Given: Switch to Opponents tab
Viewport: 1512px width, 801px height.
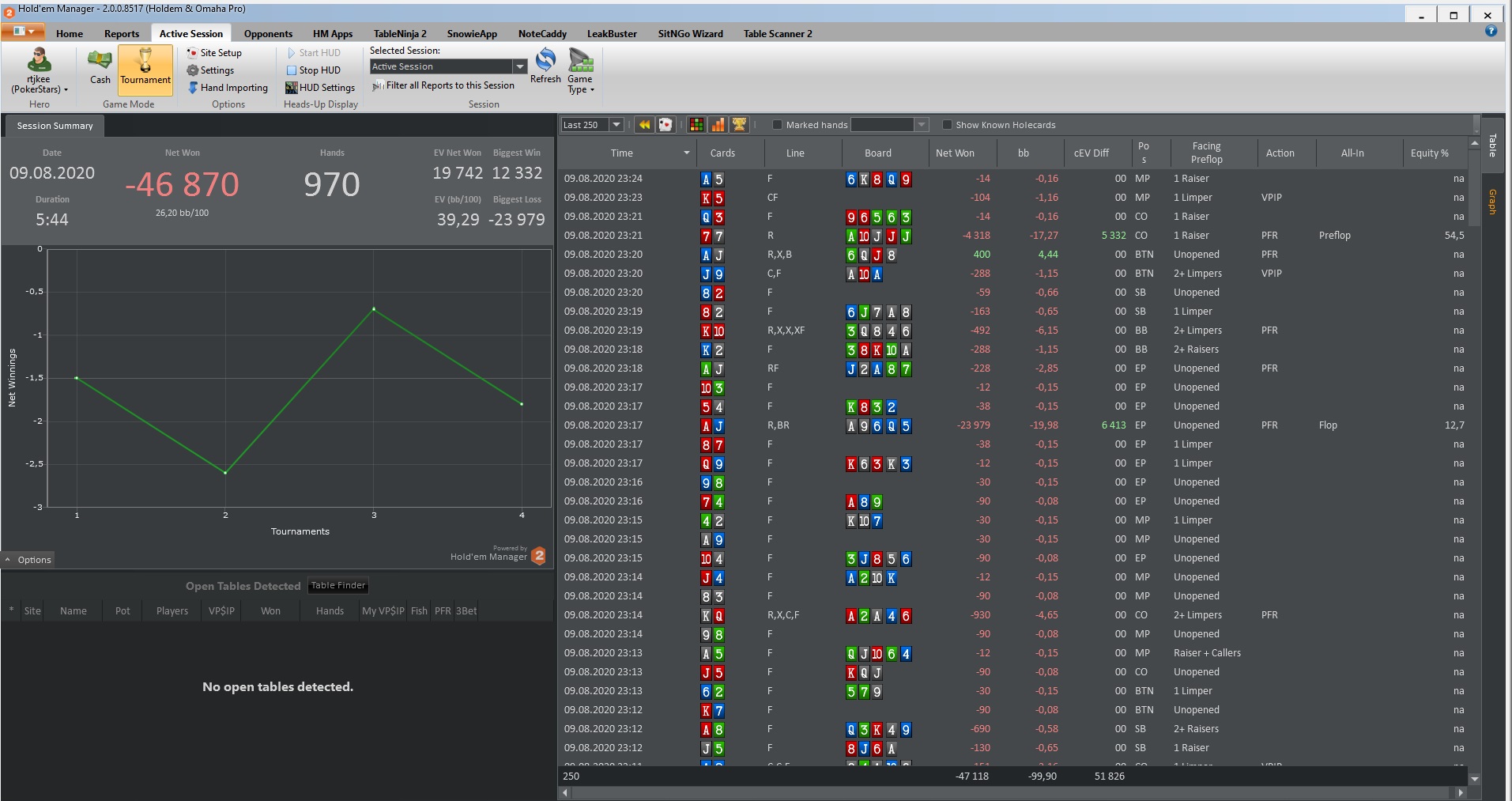Looking at the screenshot, I should pos(268,33).
